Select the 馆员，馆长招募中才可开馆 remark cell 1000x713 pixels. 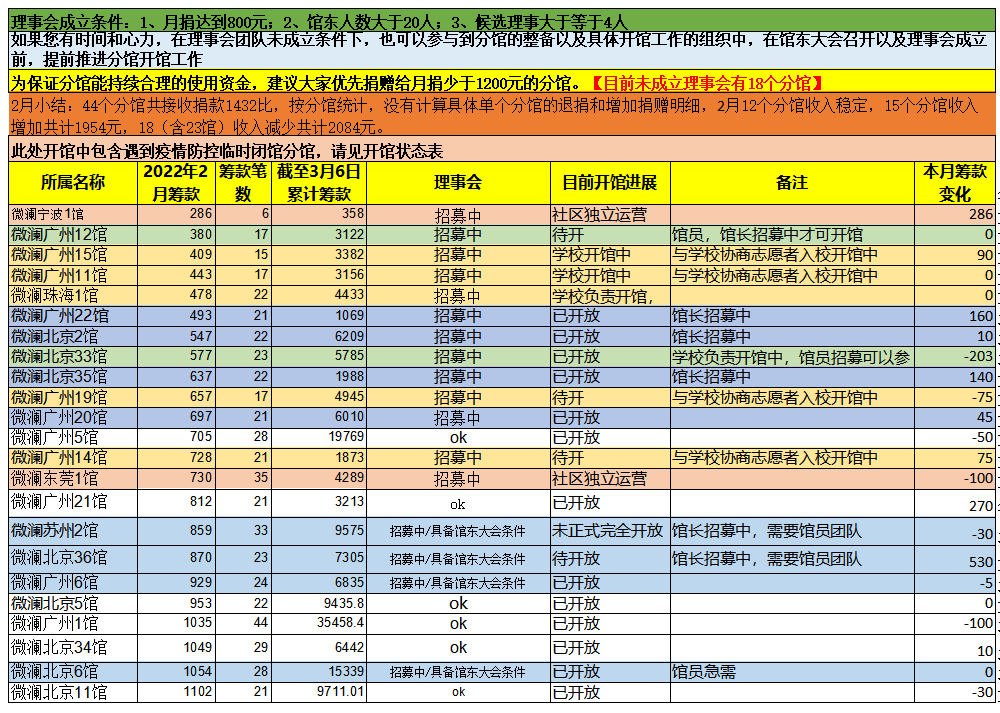point(791,235)
